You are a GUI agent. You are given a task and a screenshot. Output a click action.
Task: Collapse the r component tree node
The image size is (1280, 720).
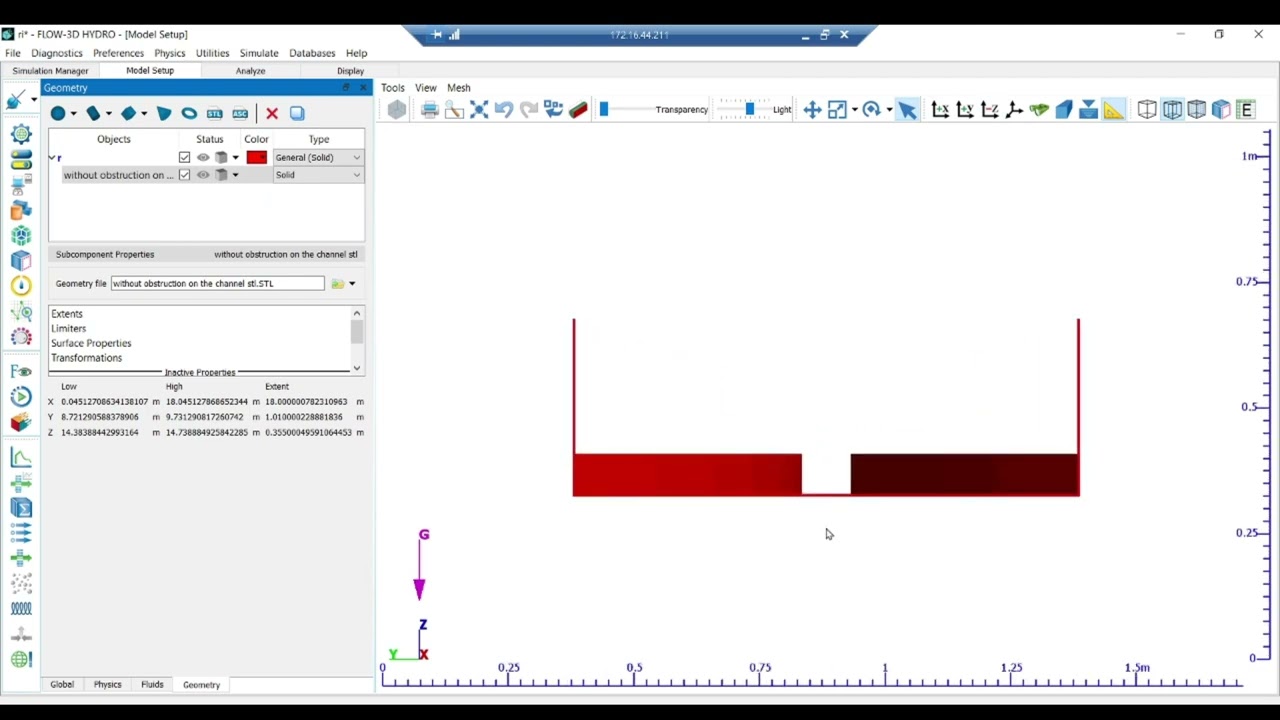53,158
